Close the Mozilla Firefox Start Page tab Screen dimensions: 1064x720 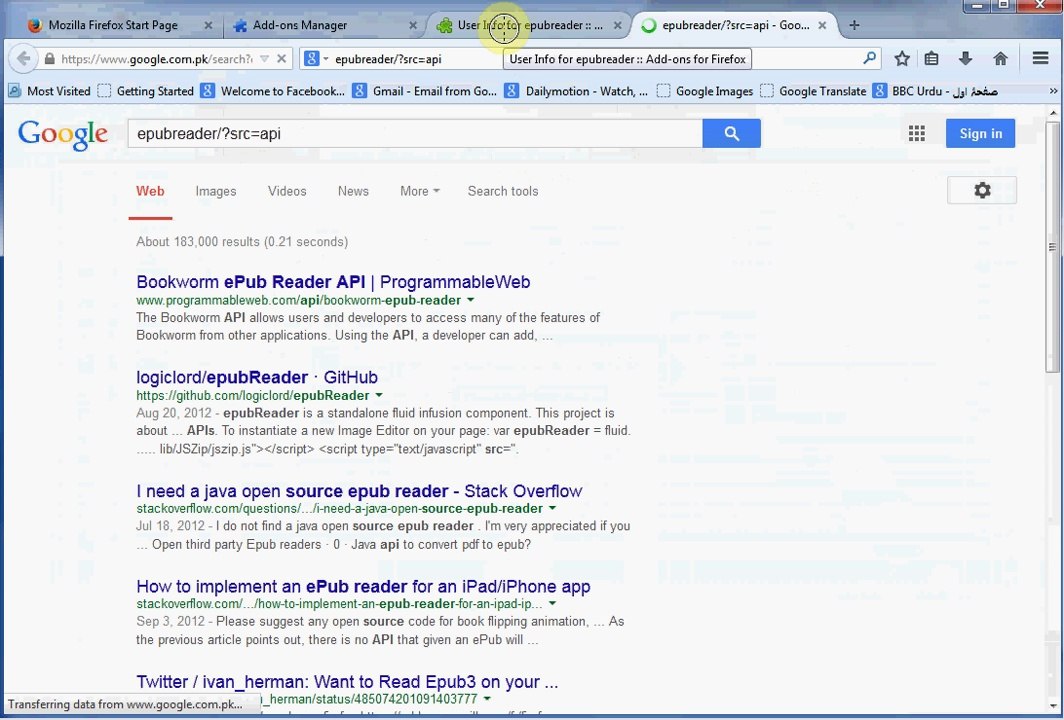208,25
